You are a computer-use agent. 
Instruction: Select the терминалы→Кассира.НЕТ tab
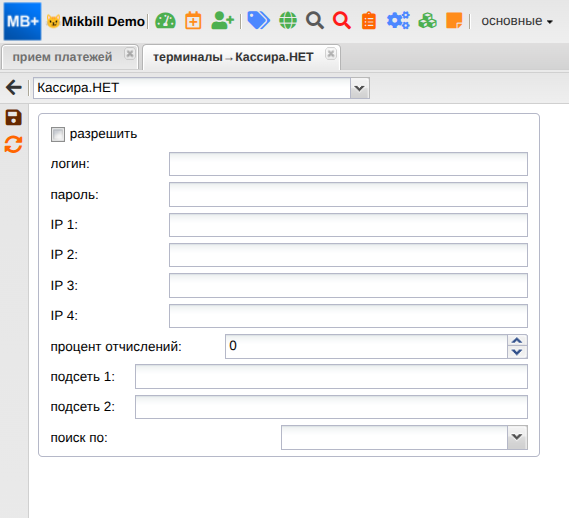(x=233, y=57)
